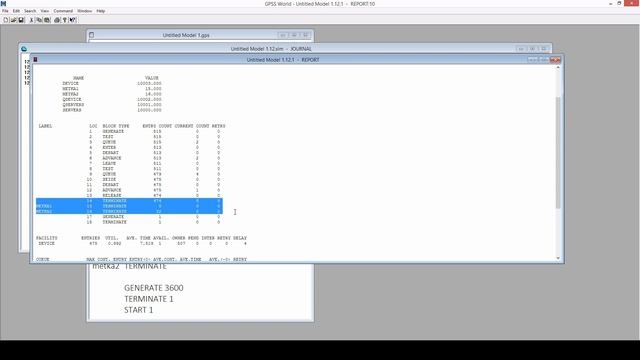This screenshot has height=360, width=640.
Task: Click the Open file toolbar icon
Action: click(13, 20)
